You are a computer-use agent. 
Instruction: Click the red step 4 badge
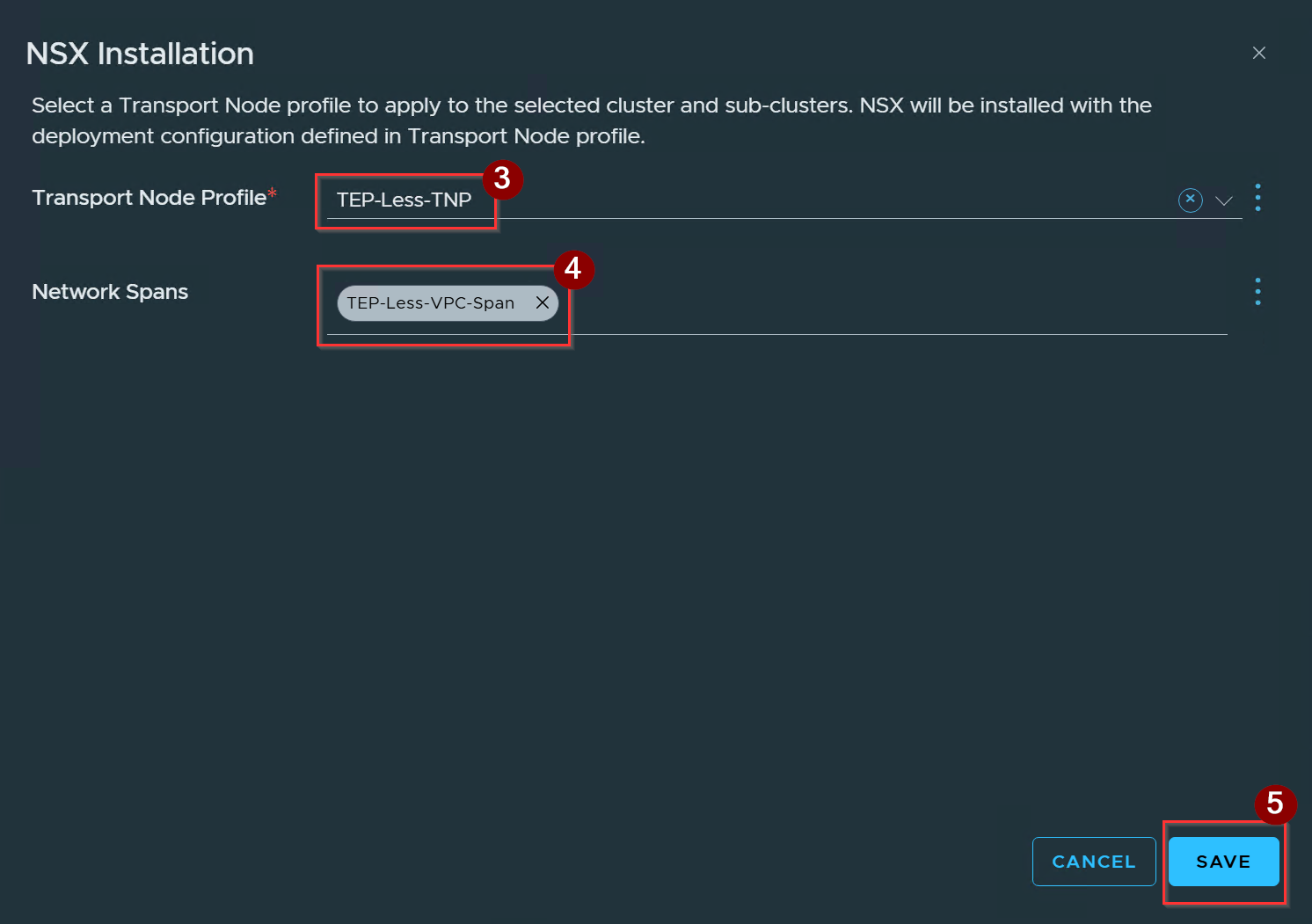573,268
